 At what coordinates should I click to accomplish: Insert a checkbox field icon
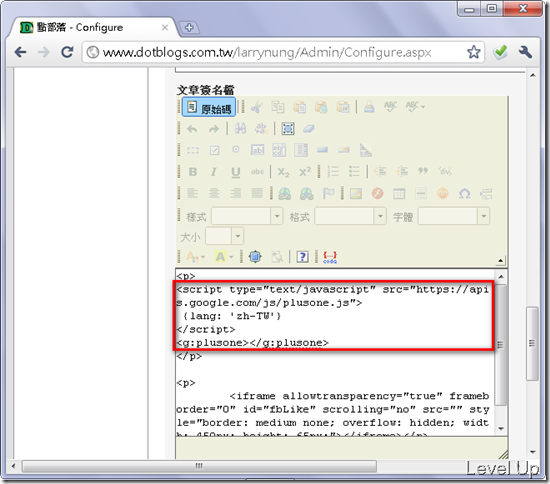tap(215, 150)
